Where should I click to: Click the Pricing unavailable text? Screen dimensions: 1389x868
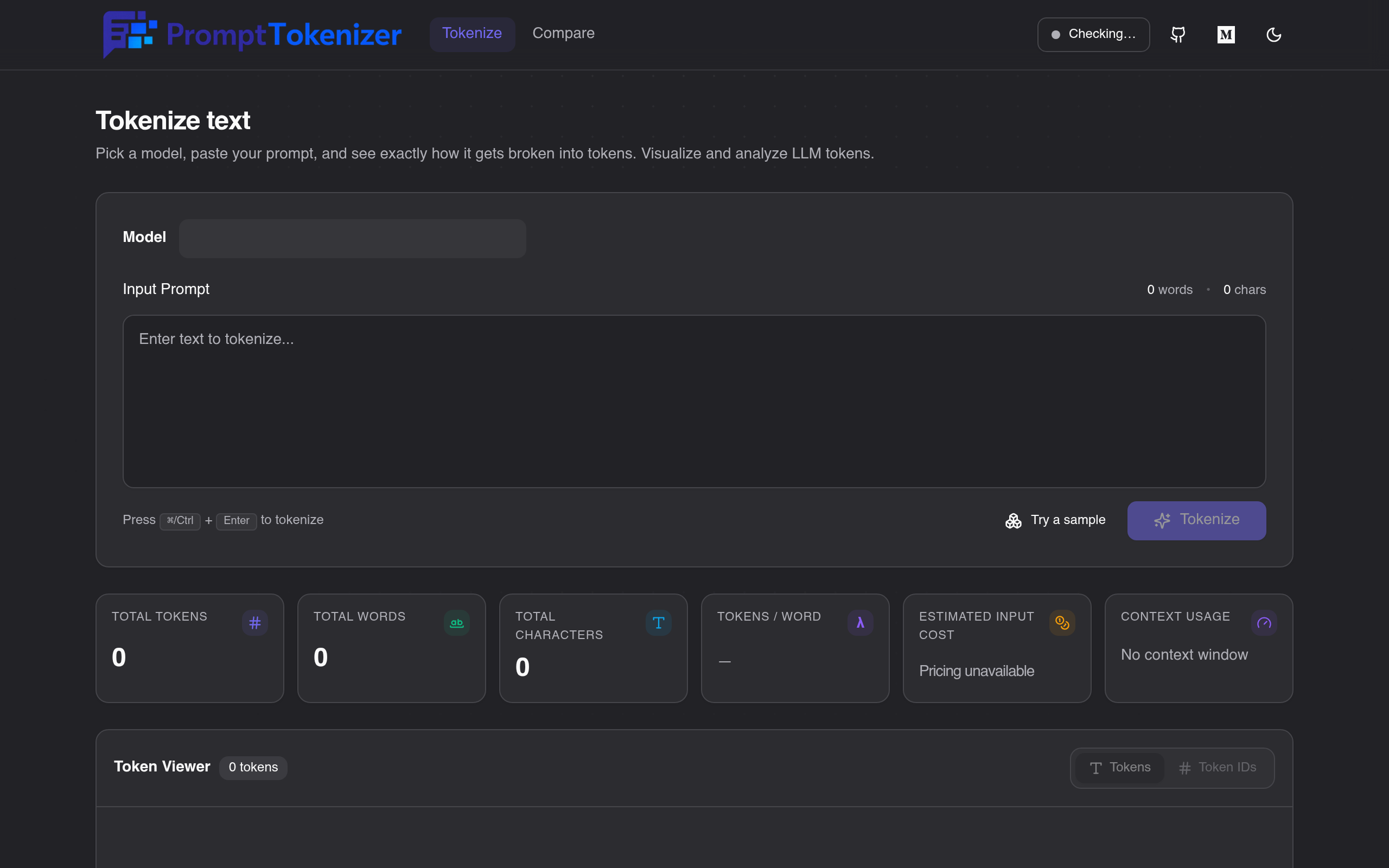point(976,671)
